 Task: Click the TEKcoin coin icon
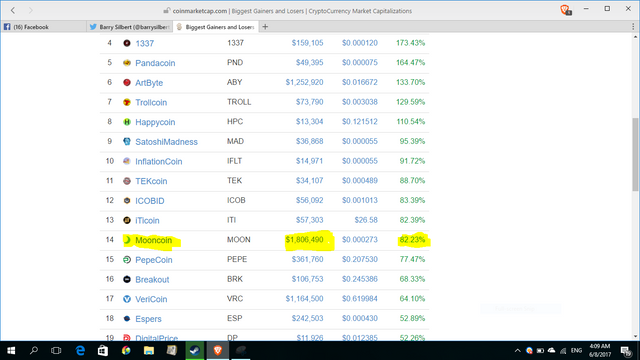(127, 181)
